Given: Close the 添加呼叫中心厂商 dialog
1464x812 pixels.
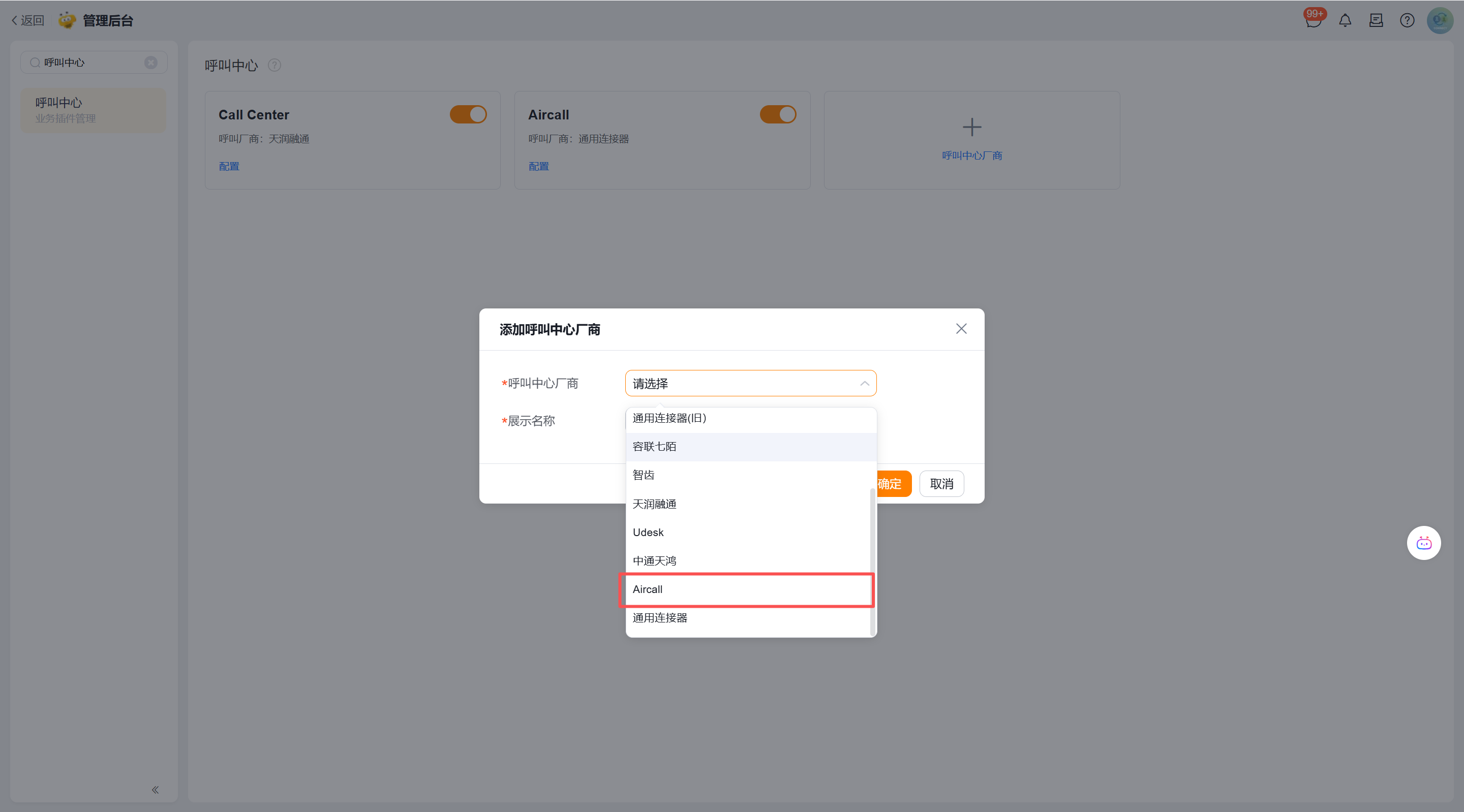Looking at the screenshot, I should [x=961, y=329].
